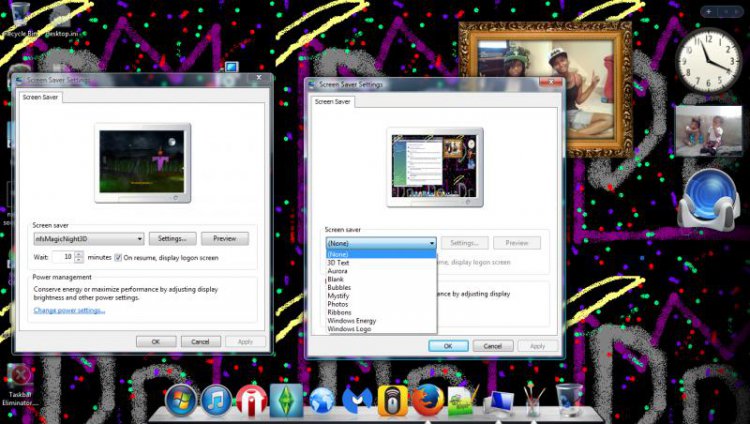Increase wait minutes with up arrow

point(79,254)
